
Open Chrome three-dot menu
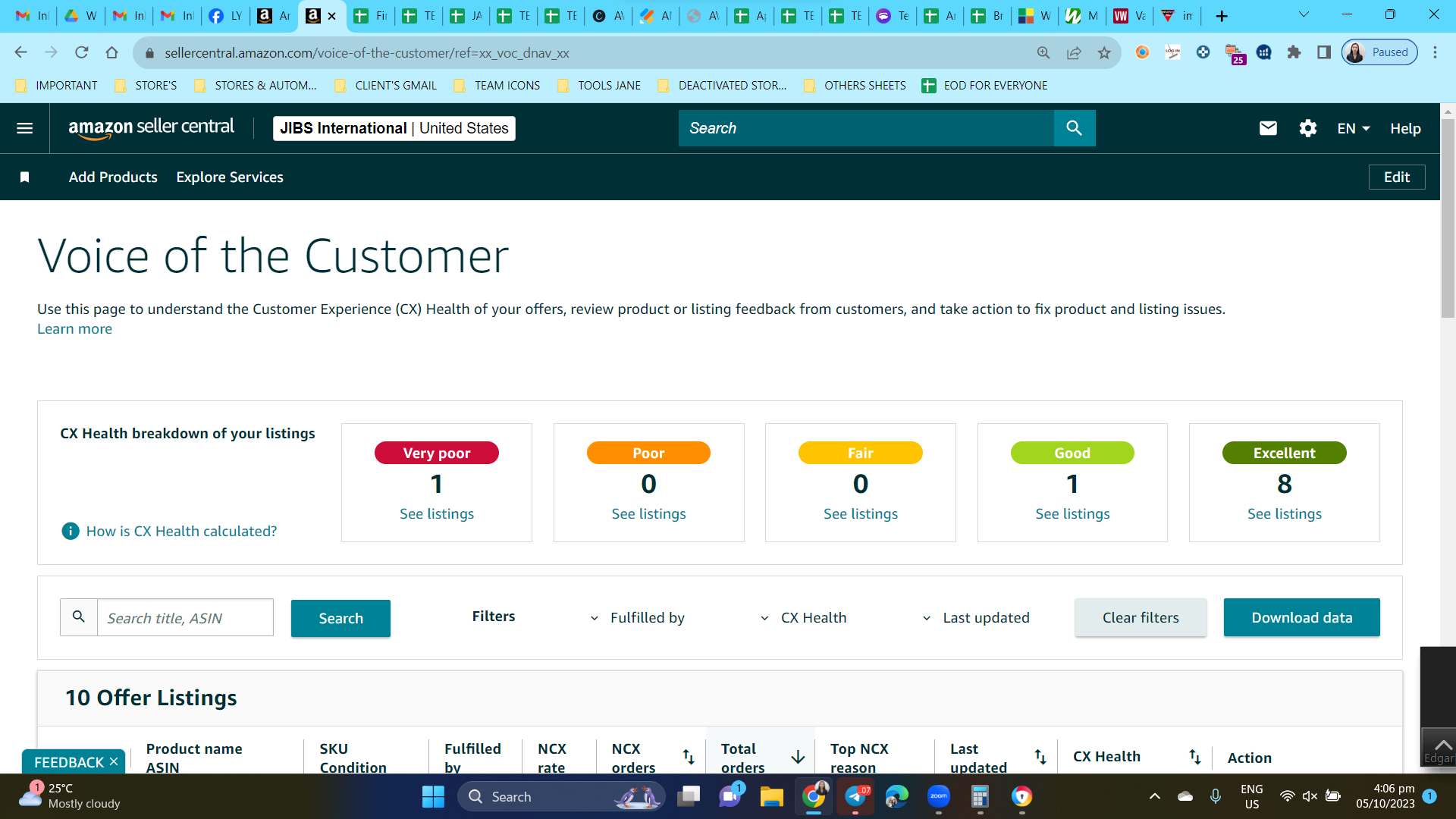1435,52
